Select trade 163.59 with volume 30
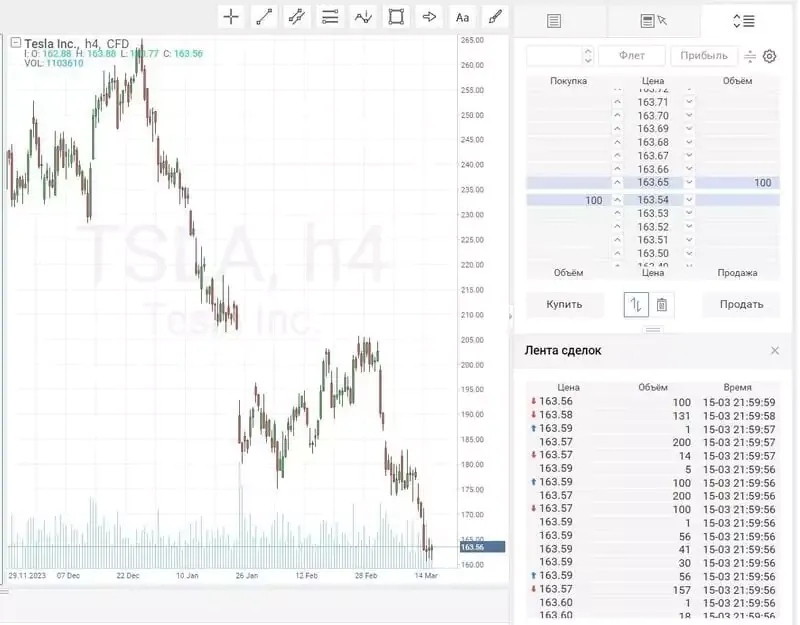Screen dimensions: 800x625 653,562
